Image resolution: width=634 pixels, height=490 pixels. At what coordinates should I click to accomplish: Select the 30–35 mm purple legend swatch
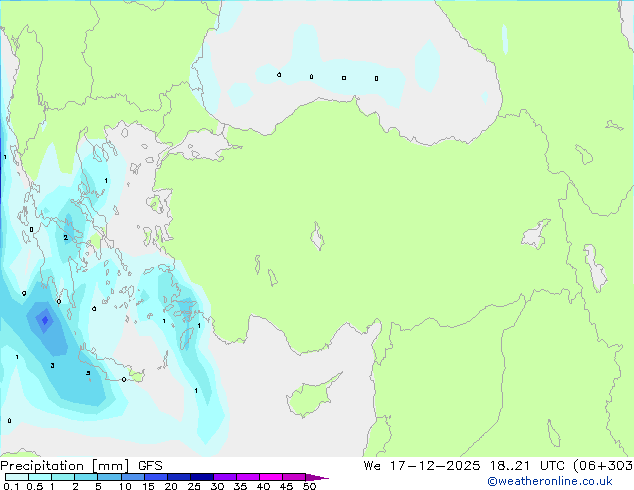[x=225, y=477]
